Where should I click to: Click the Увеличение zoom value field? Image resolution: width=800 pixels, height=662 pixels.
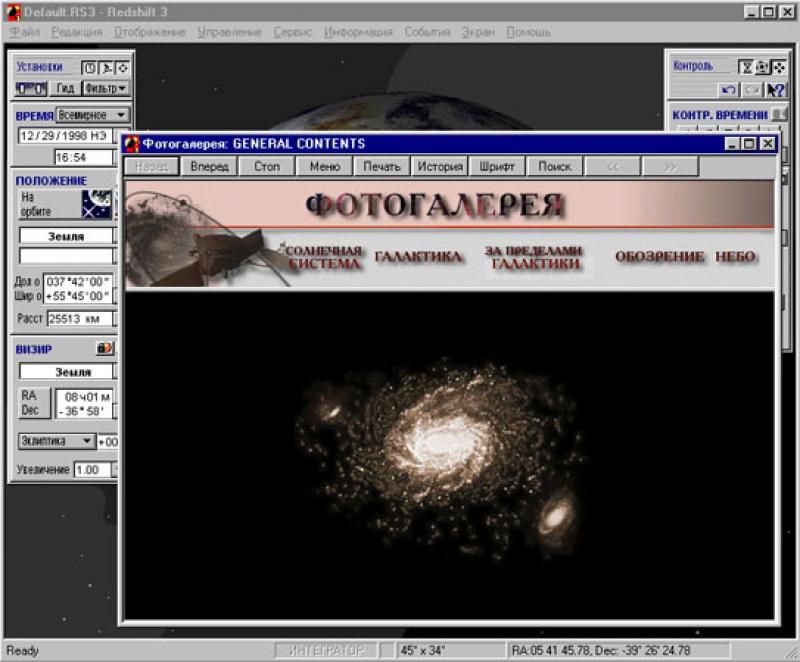point(92,470)
